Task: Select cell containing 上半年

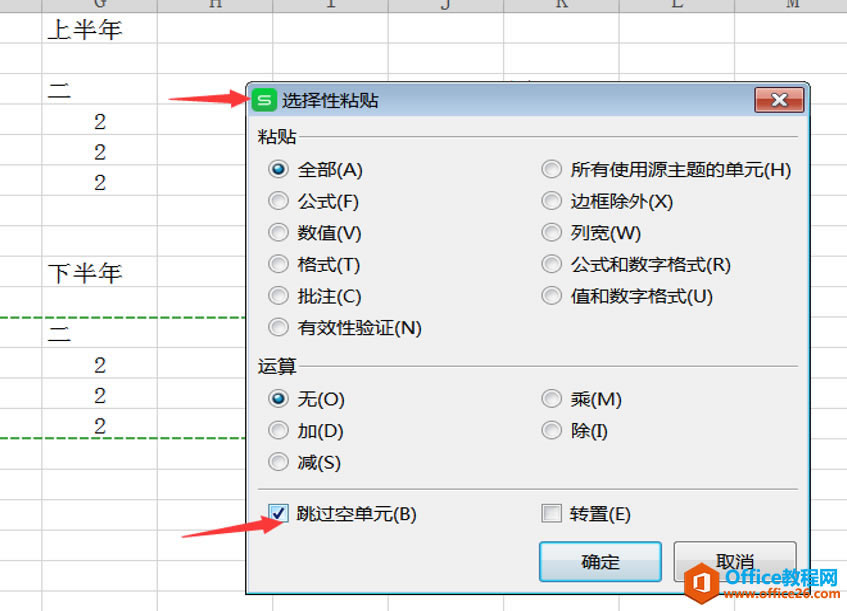Action: click(99, 28)
